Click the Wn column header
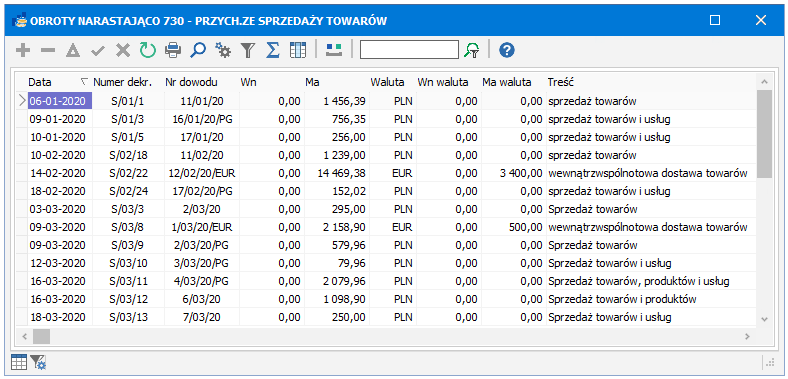This screenshot has width=788, height=379. click(271, 82)
